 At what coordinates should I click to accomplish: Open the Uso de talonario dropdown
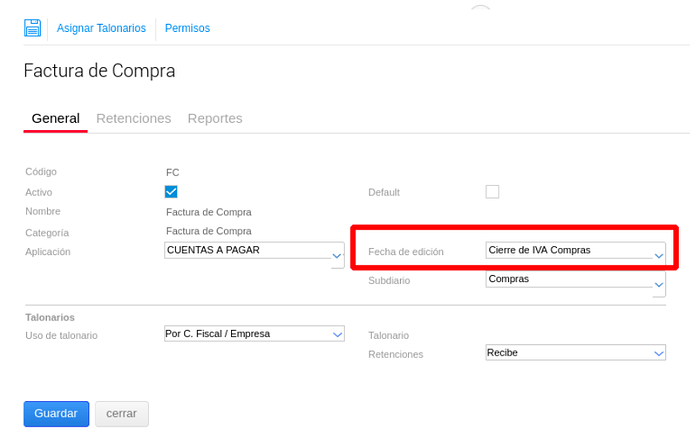point(254,334)
